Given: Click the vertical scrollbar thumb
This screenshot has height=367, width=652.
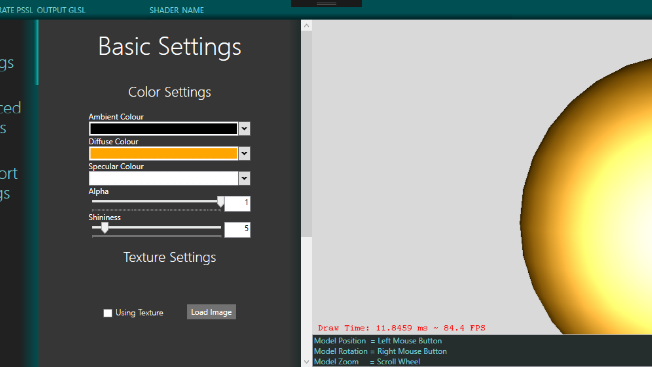Looking at the screenshot, I should point(306,134).
